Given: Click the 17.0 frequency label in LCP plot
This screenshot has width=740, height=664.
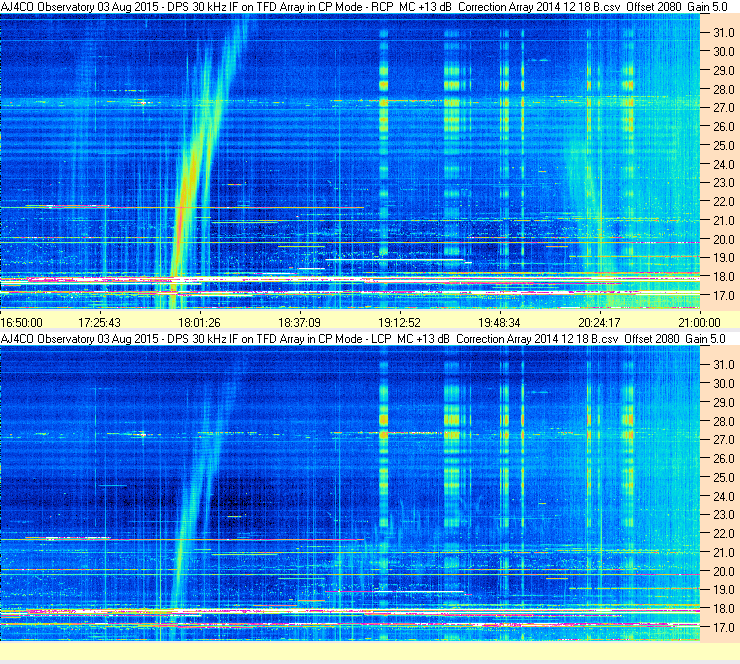Looking at the screenshot, I should (x=723, y=628).
